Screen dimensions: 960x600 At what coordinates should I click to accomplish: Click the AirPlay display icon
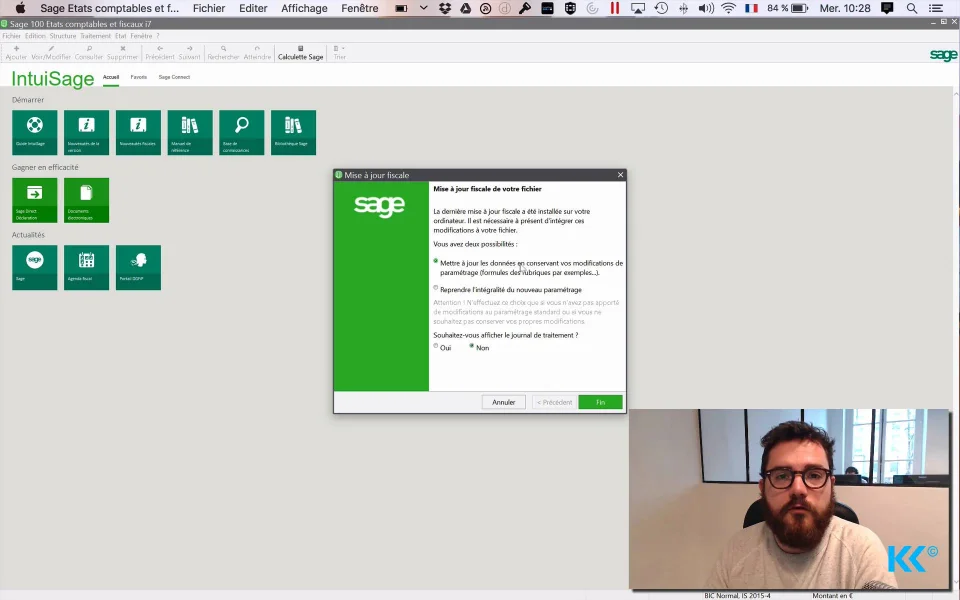point(638,9)
